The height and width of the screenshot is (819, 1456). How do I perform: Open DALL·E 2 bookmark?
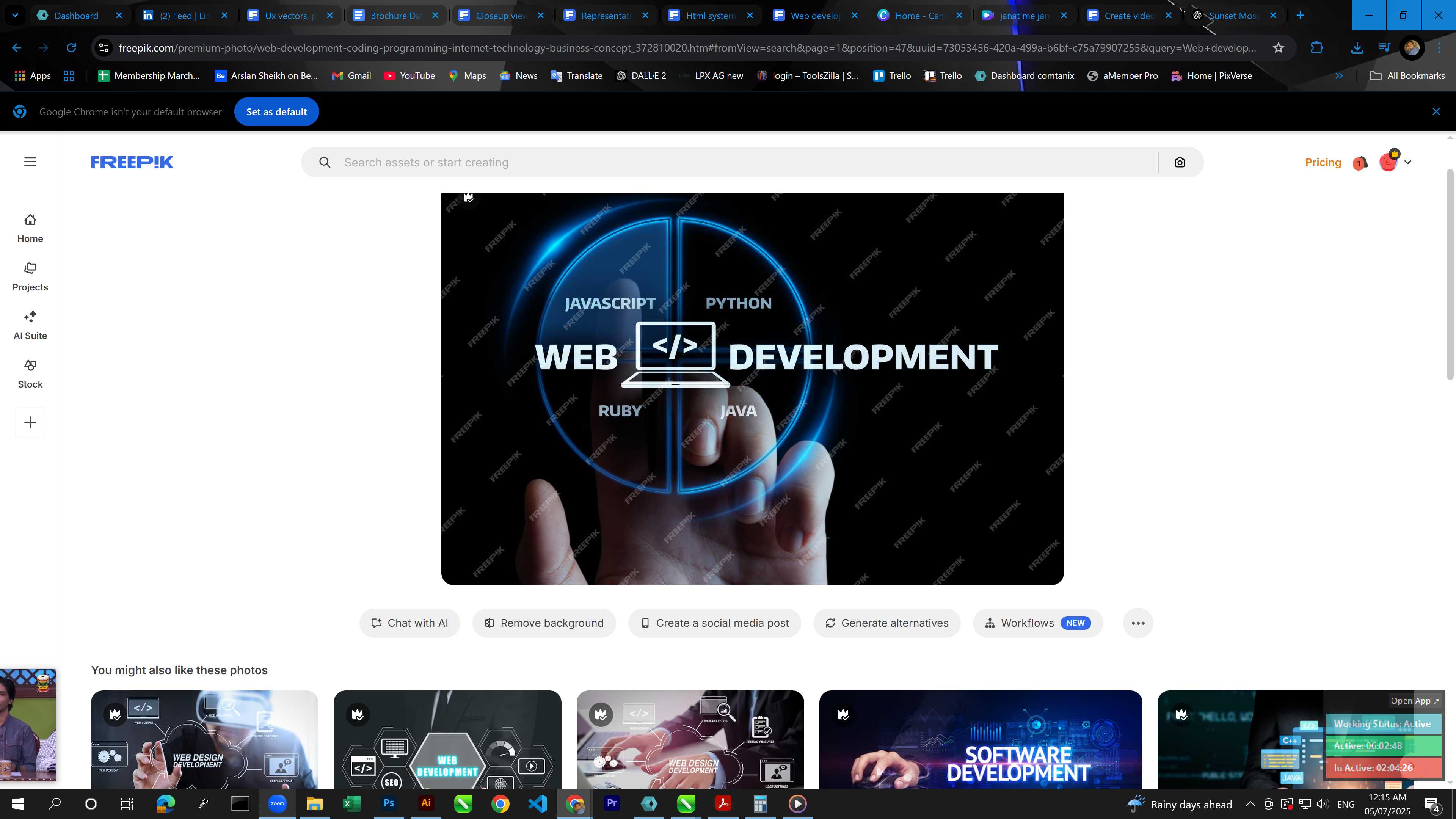point(641,76)
